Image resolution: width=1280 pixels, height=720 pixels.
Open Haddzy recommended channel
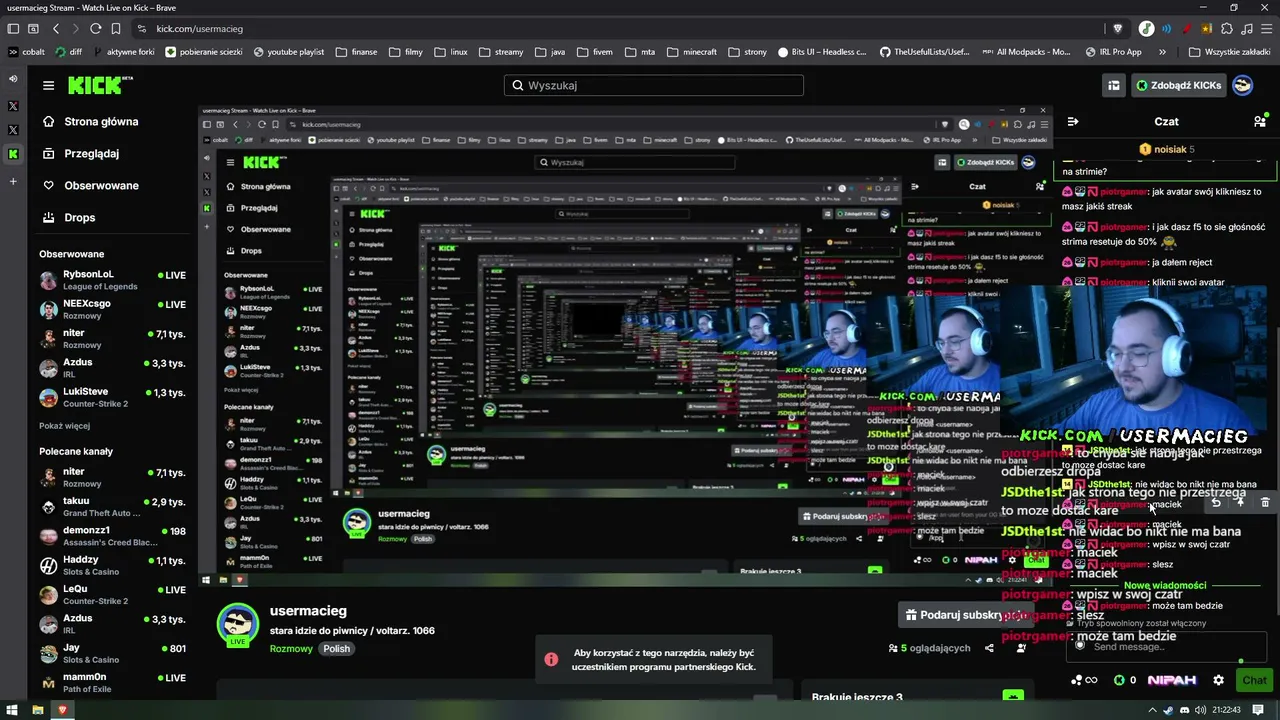(112, 565)
